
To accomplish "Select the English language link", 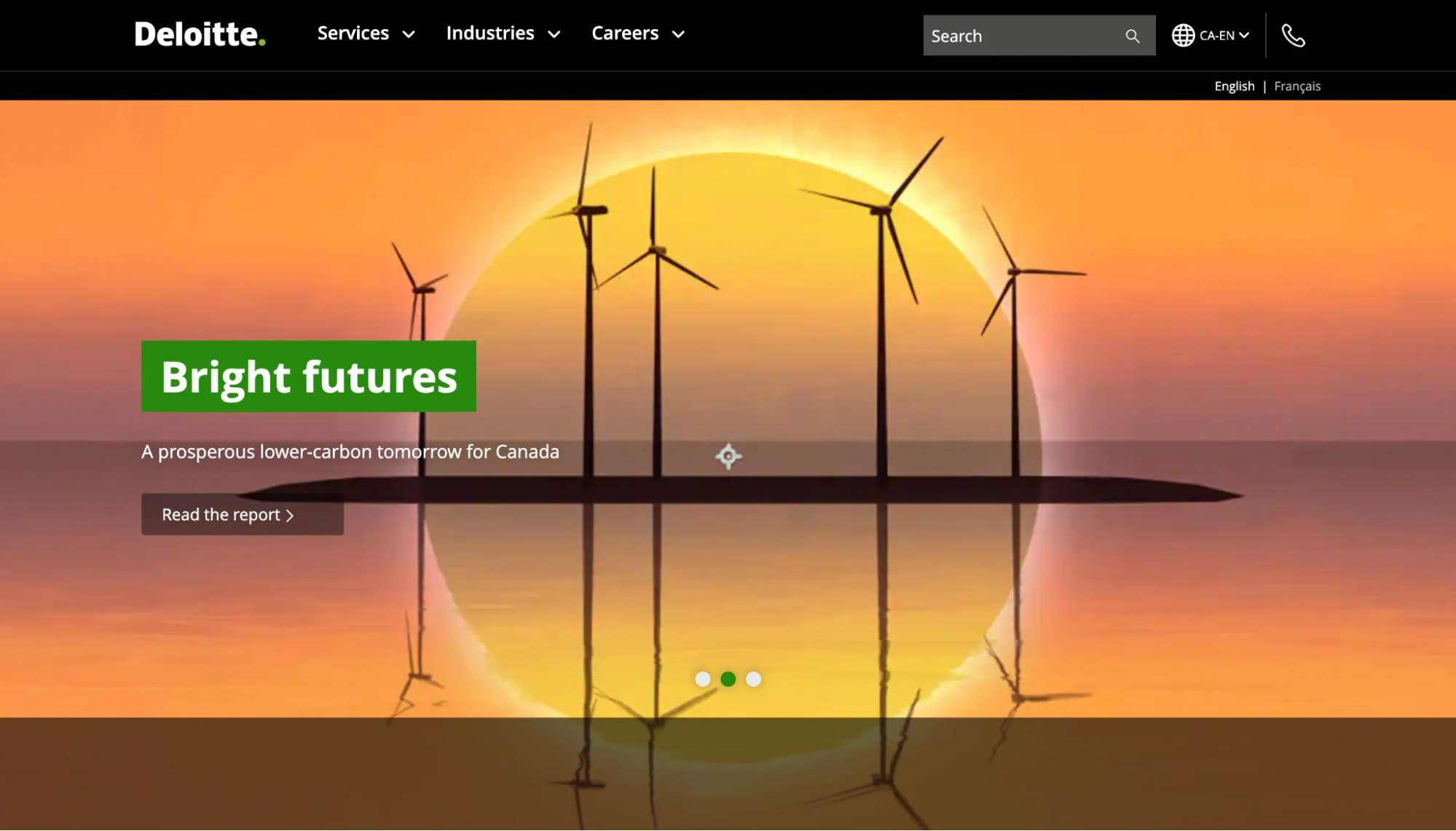I will pos(1234,86).
